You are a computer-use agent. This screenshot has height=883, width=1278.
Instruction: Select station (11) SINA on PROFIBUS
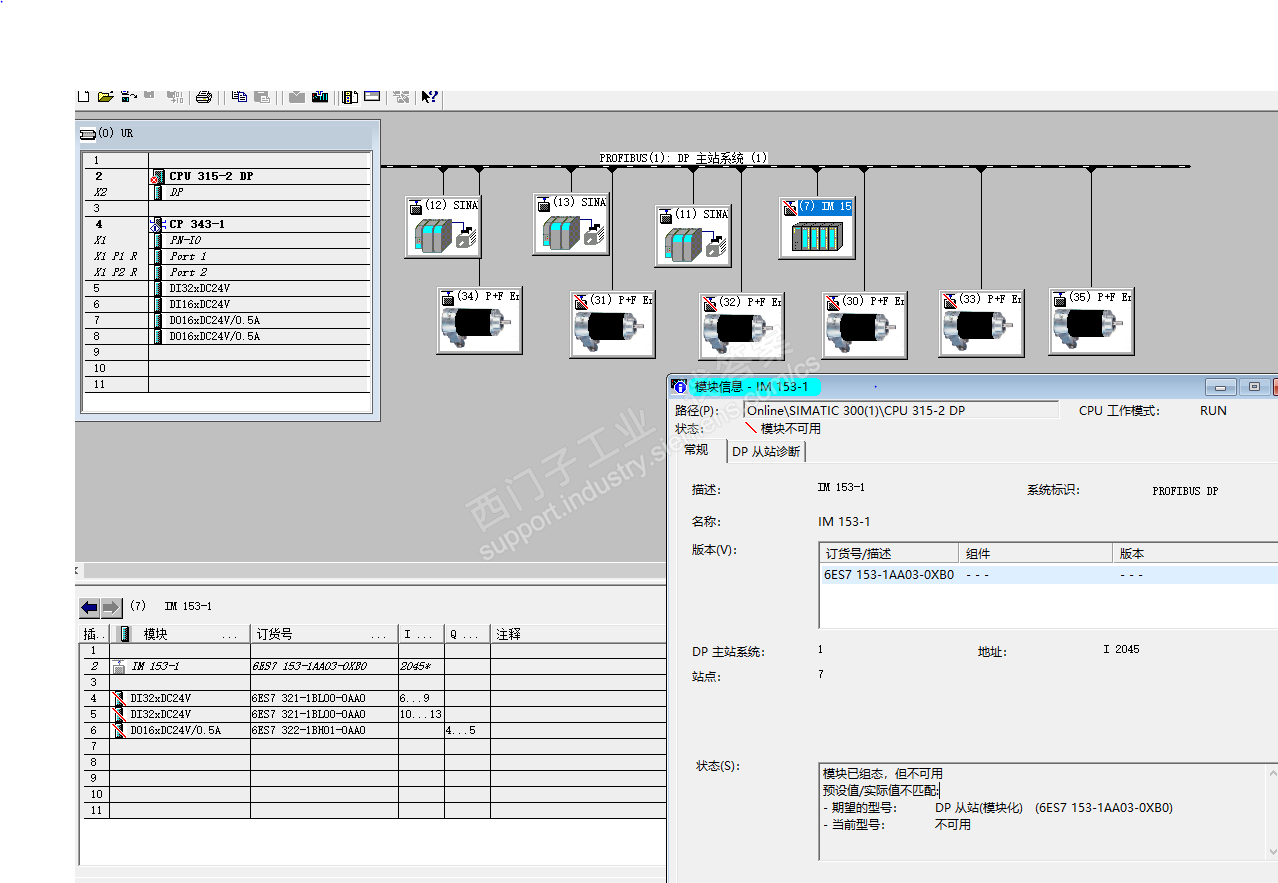[x=693, y=236]
